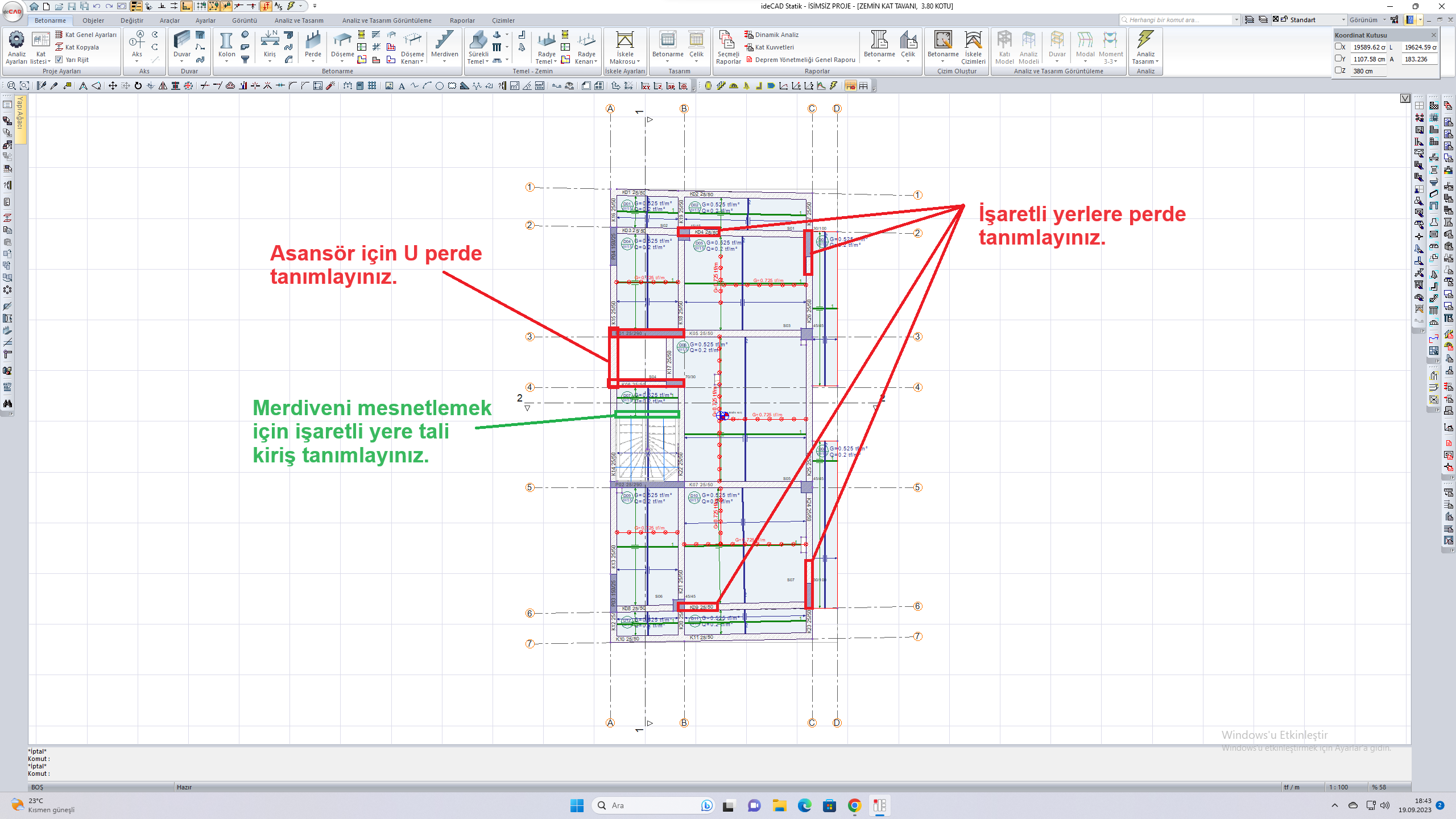Select the Aks axis tool
This screenshot has height=819, width=1456.
pyautogui.click(x=137, y=45)
